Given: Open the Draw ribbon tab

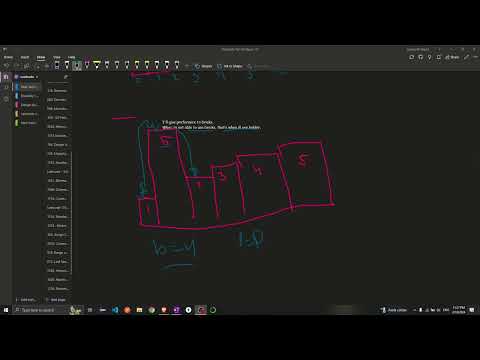Looking at the screenshot, I should pos(41,57).
